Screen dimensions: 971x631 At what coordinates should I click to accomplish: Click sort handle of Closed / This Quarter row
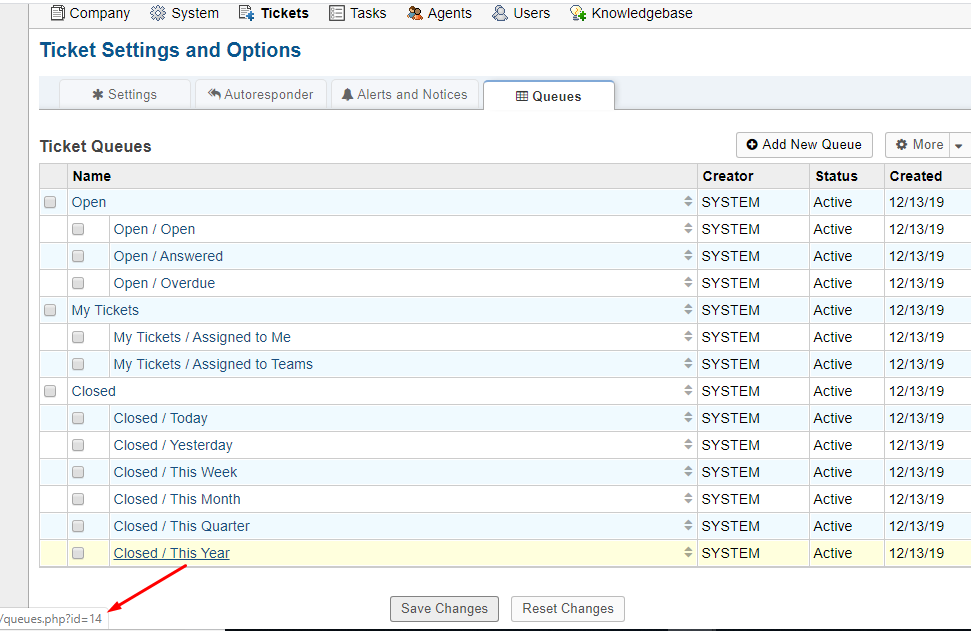tap(688, 525)
